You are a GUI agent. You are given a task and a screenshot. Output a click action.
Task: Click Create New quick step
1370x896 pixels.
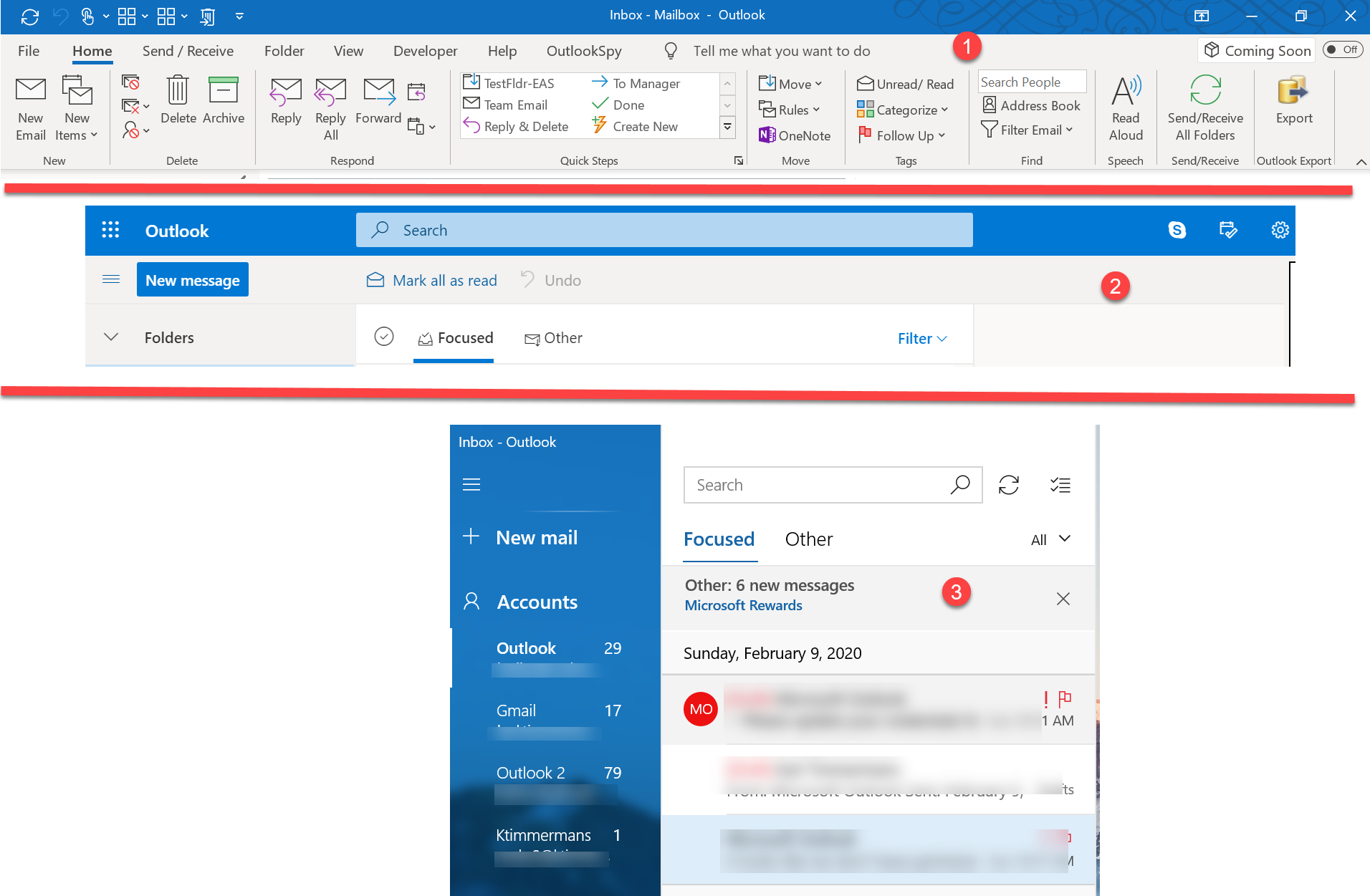point(635,126)
